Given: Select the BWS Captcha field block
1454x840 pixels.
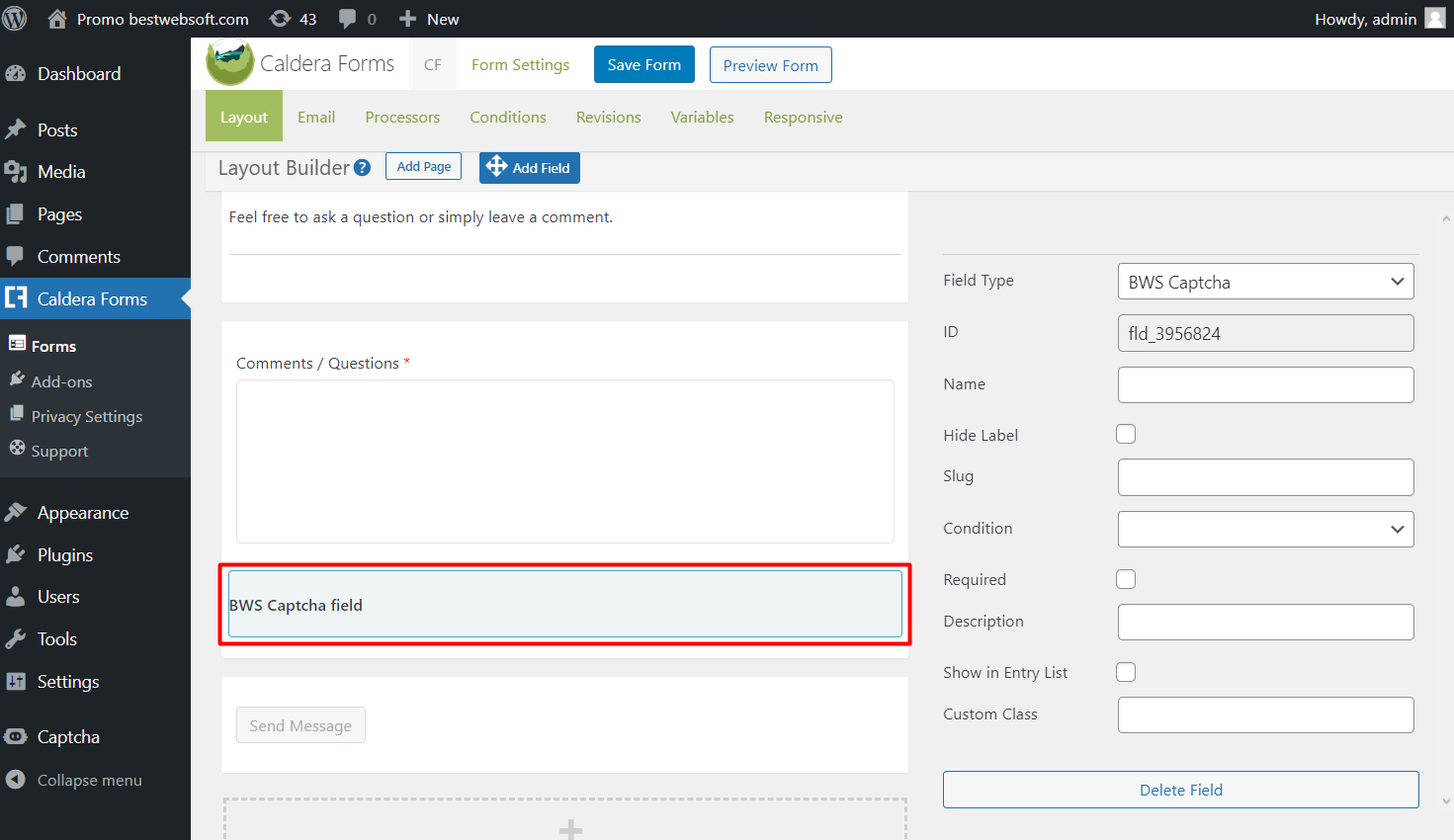Looking at the screenshot, I should click(x=565, y=604).
